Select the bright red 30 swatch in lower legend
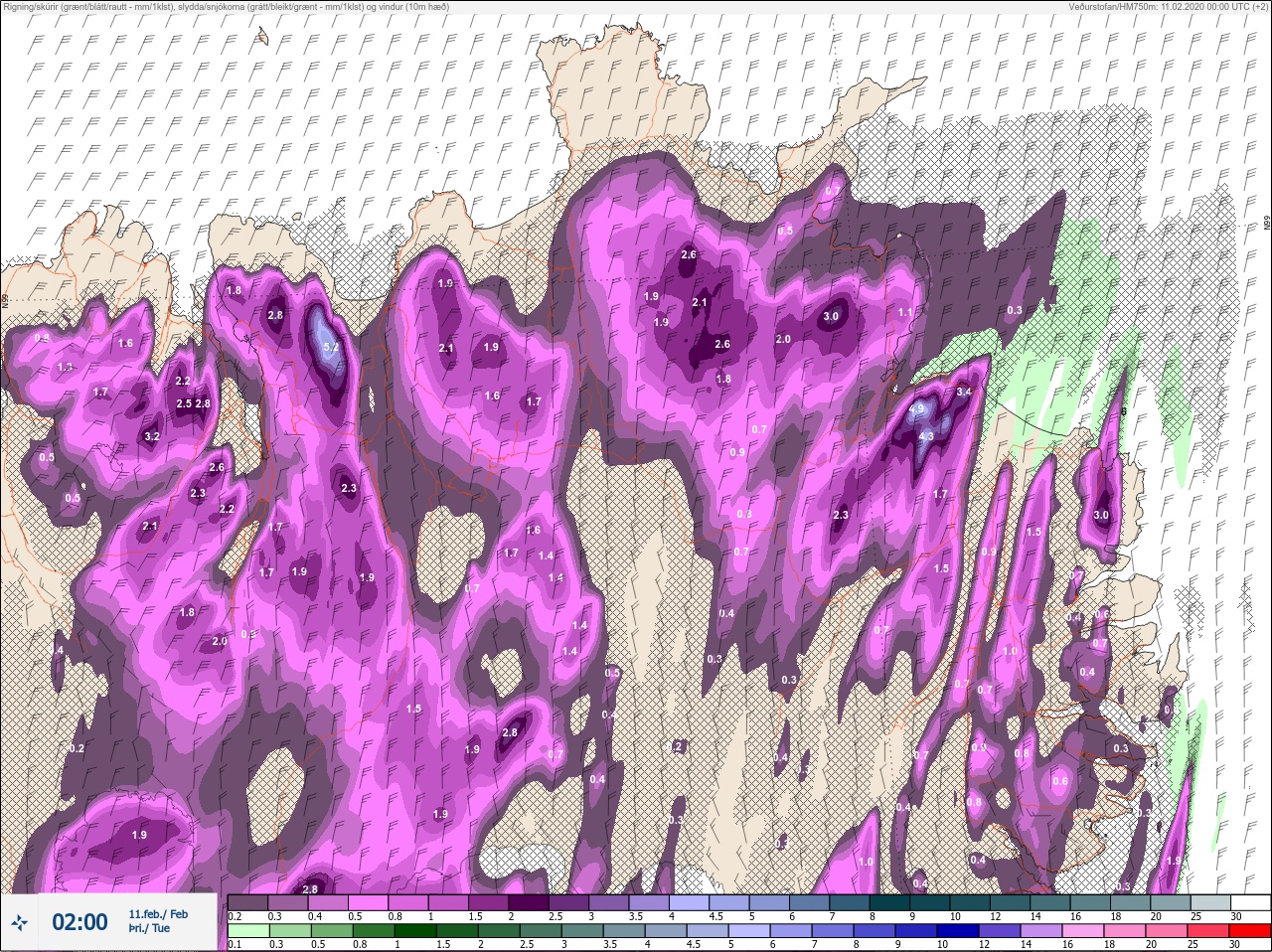This screenshot has width=1272, height=952. (1250, 931)
